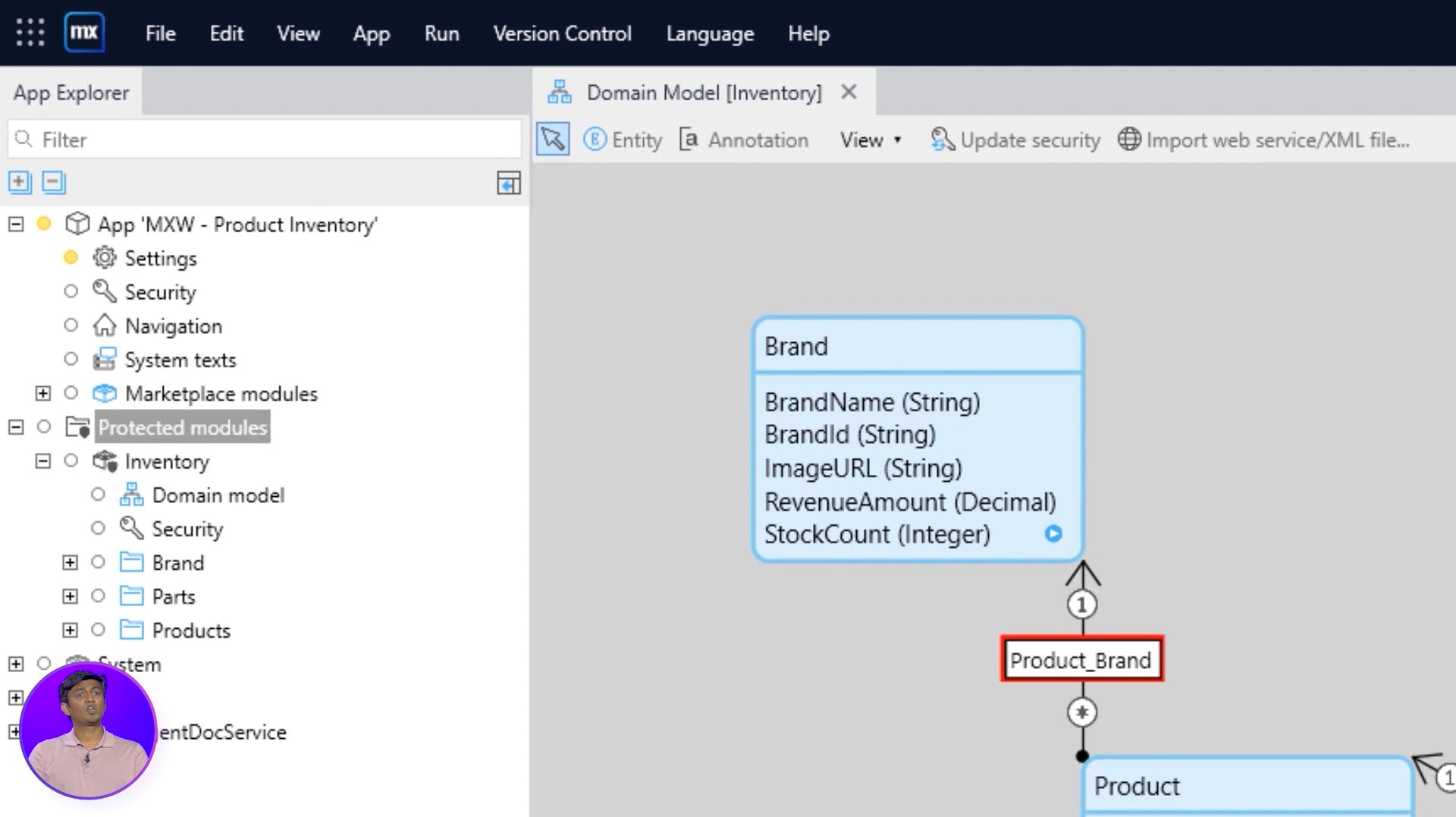Close the Domain Model [Inventory] tab
1456x817 pixels.
click(849, 93)
